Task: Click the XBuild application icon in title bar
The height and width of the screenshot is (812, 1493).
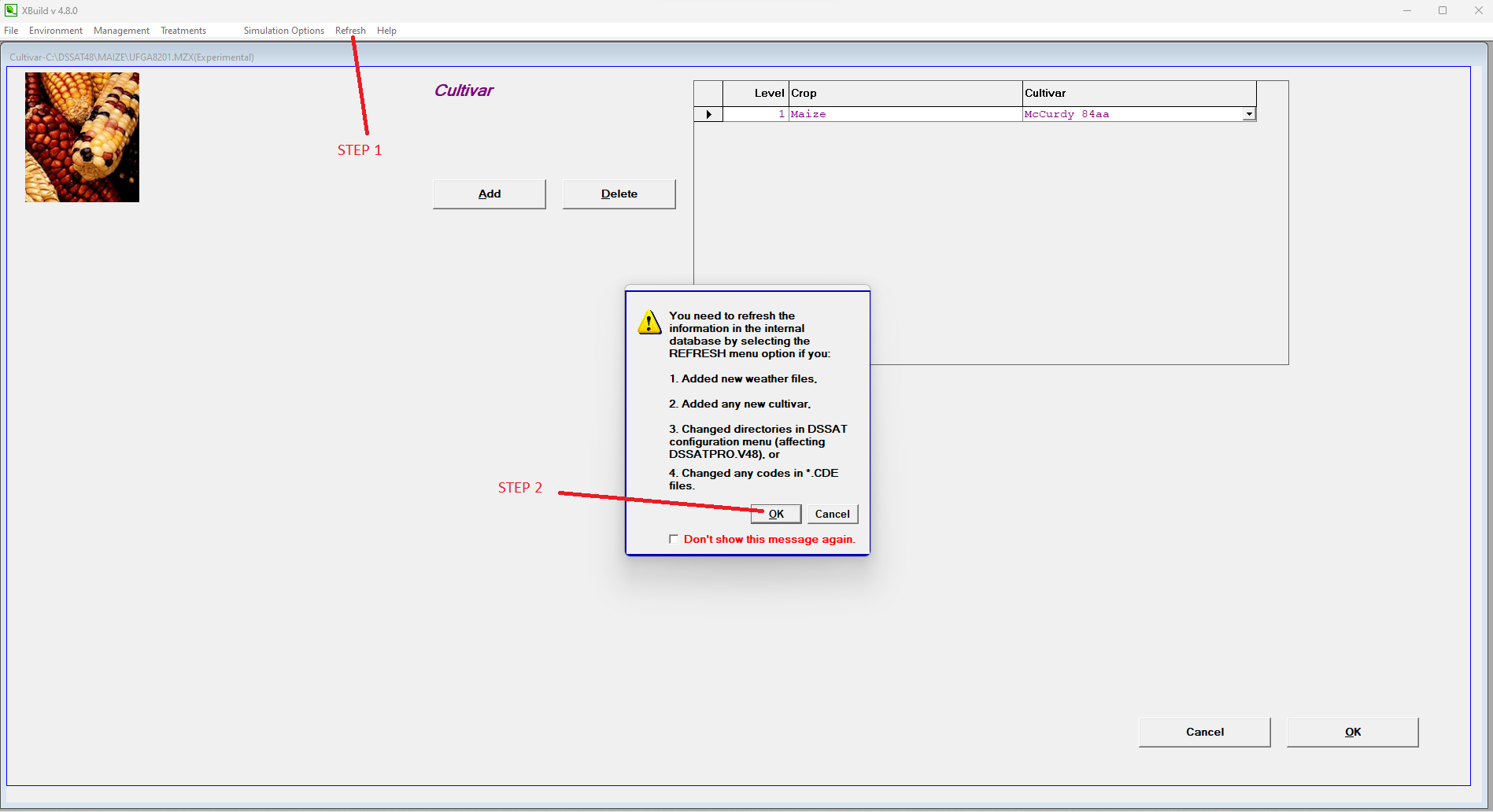Action: click(11, 10)
